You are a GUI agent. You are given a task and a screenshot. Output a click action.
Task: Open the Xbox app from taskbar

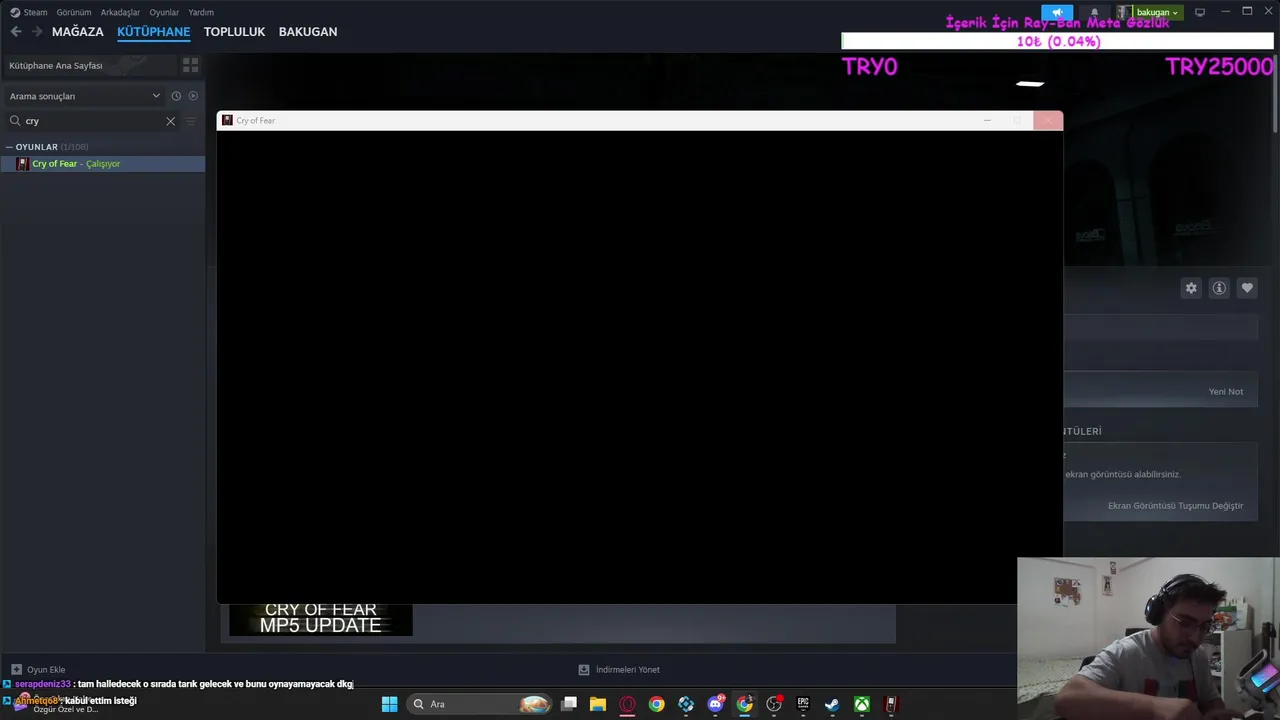tap(861, 704)
